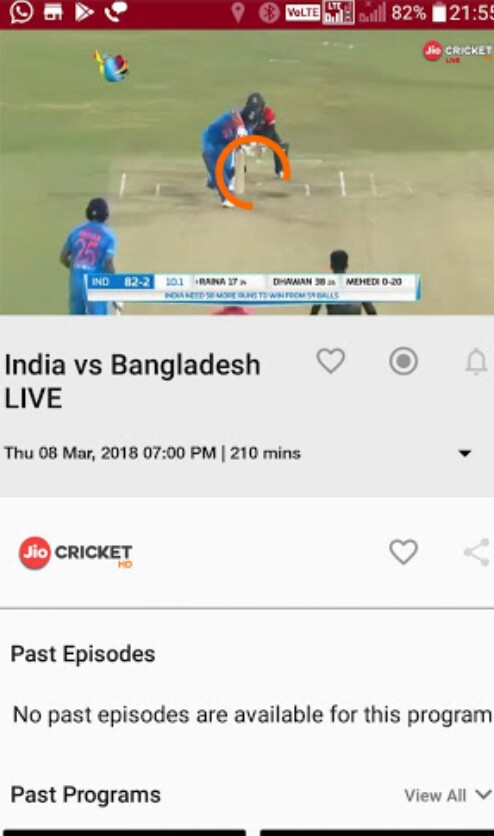The image size is (494, 836).
Task: Tap the live cricket video player
Action: [x=247, y=172]
